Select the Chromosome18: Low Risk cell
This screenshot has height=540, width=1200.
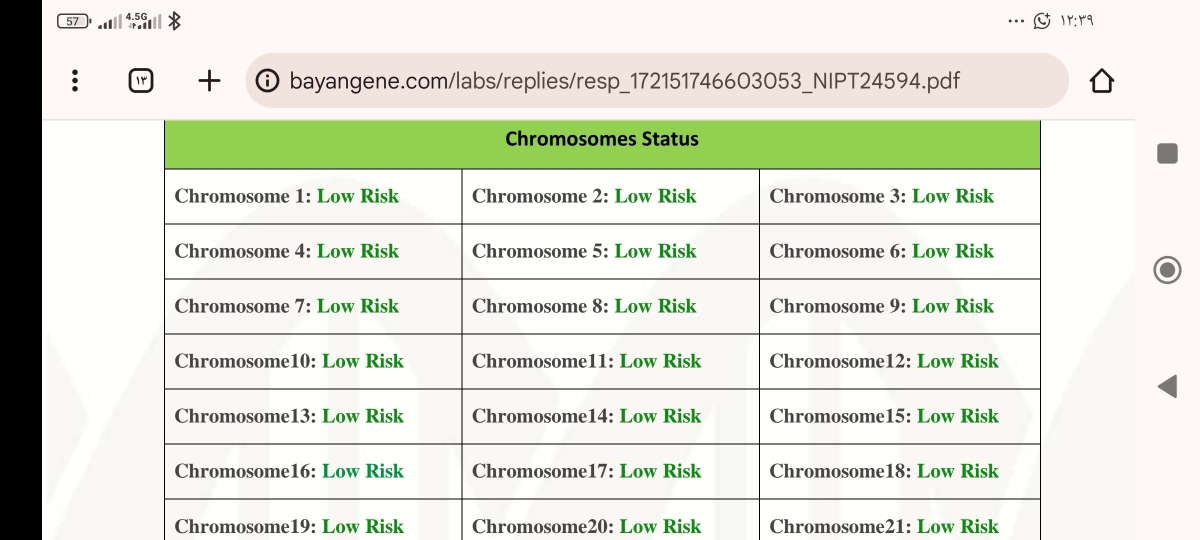(x=900, y=471)
